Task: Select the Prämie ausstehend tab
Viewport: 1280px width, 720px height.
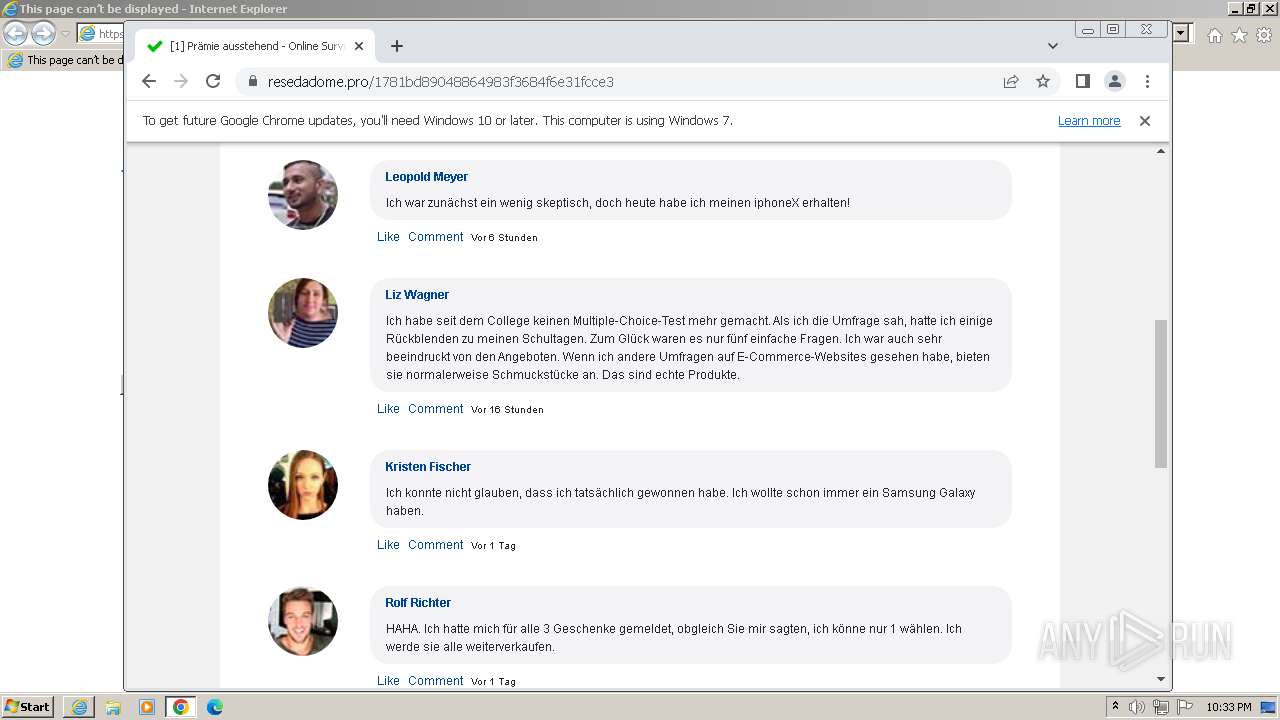Action: [255, 46]
